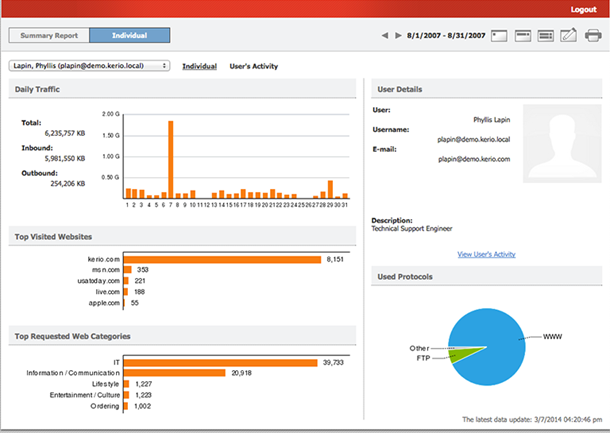Click the Used Protocols section header
This screenshot has height=433, width=610.
pos(487,277)
